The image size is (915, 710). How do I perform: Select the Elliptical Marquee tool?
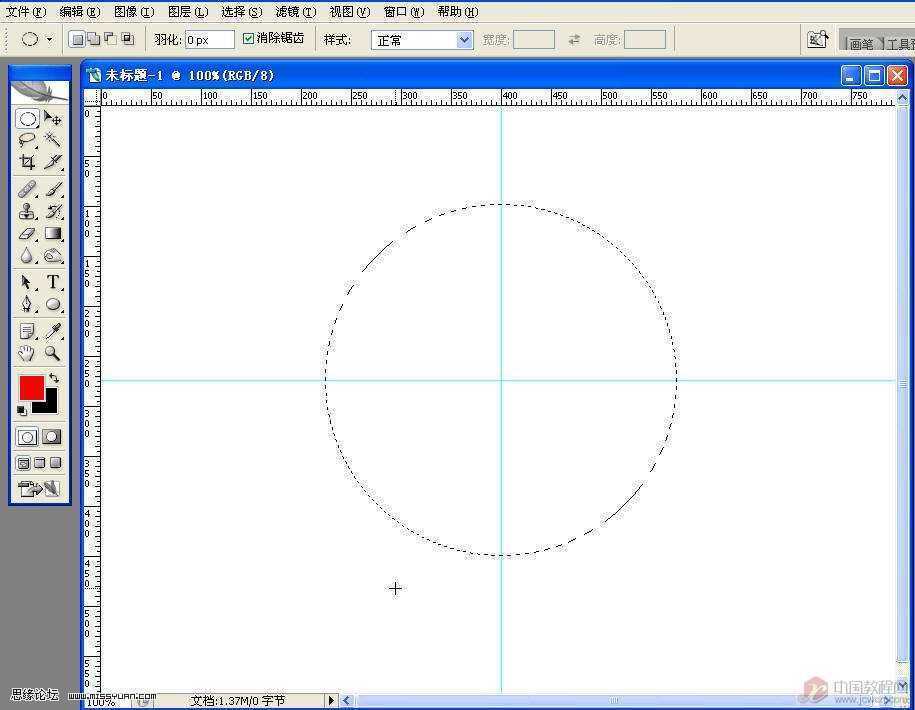[x=27, y=119]
